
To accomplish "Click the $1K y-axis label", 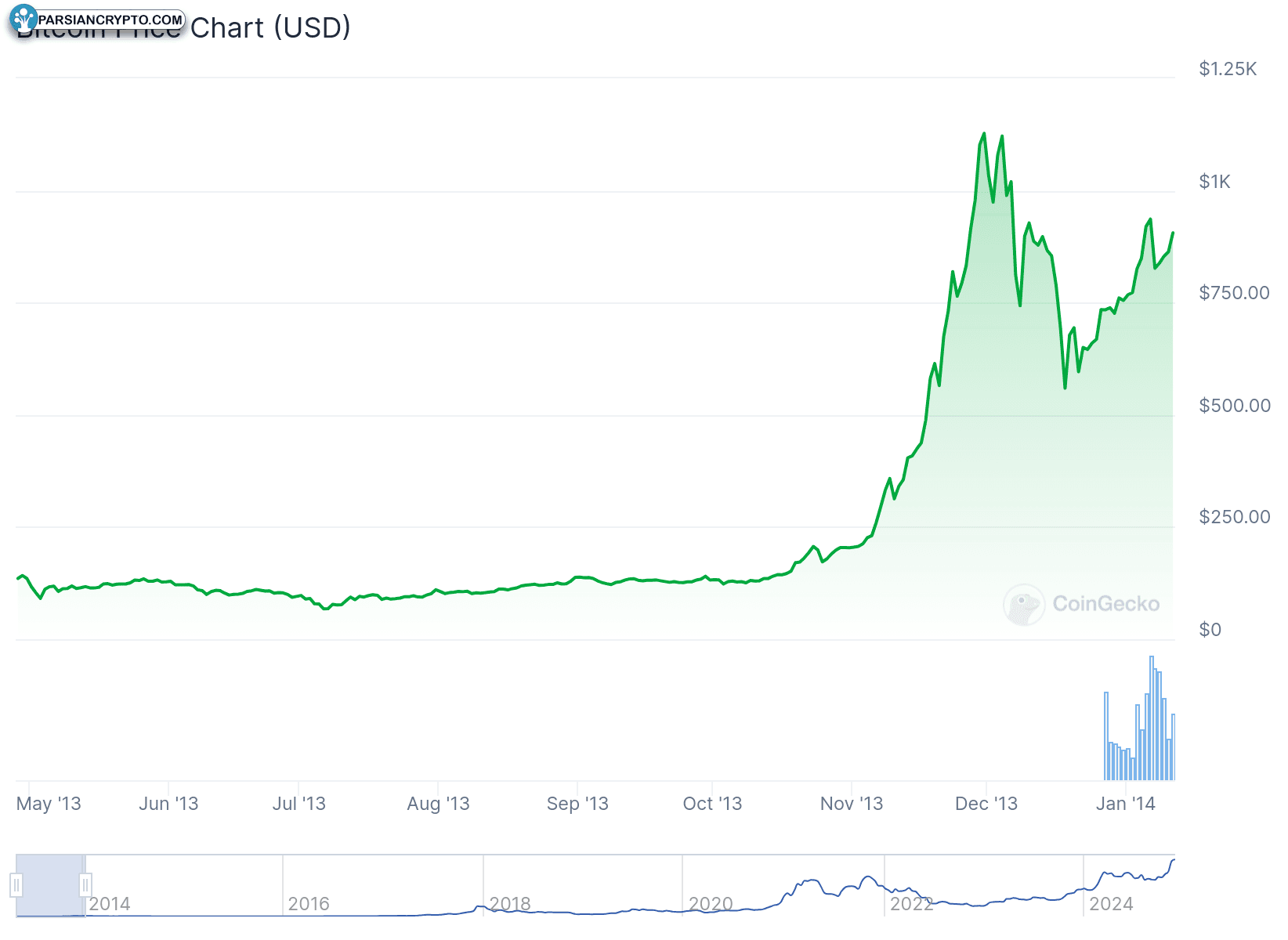I will 1214,182.
